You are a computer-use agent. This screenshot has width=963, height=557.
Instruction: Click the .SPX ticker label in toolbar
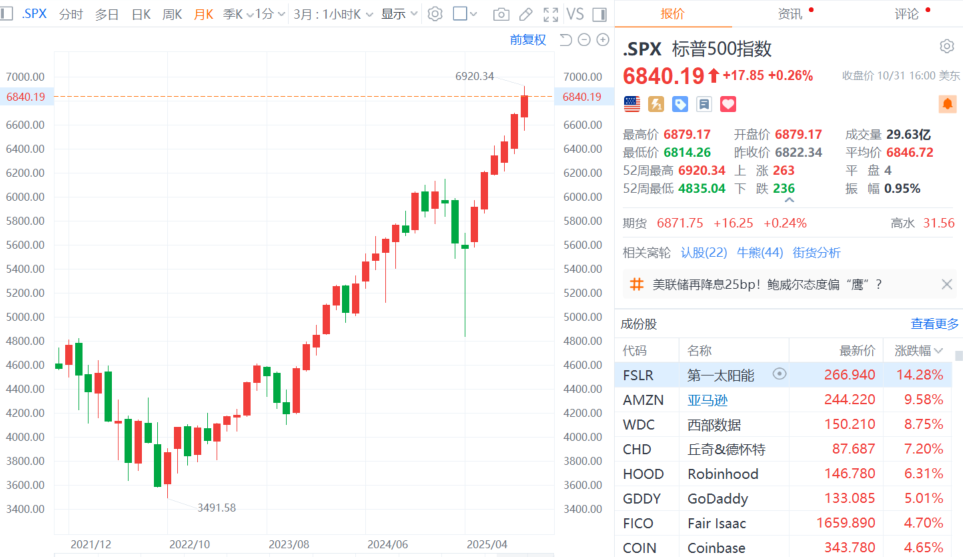point(34,14)
